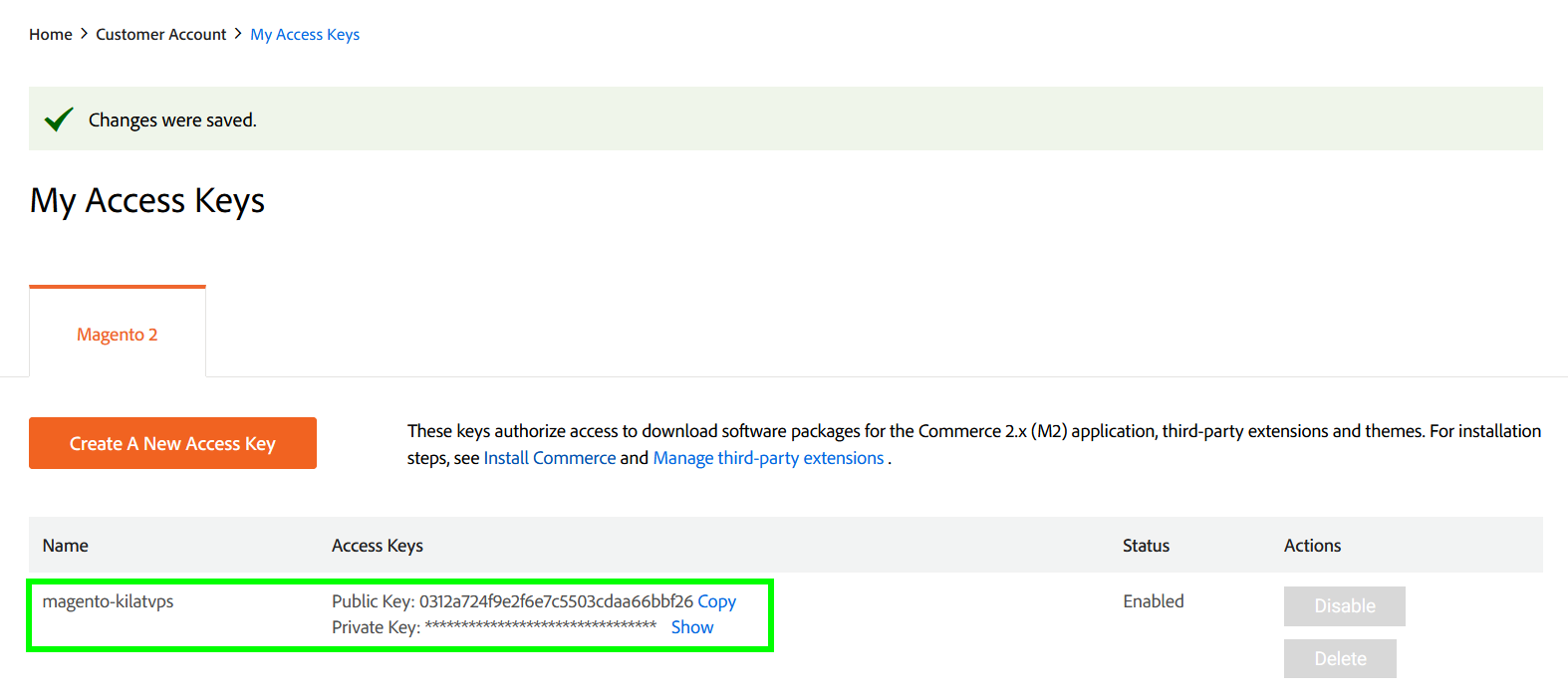Click the Changes were saved message
The width and height of the screenshot is (1568, 700).
click(172, 119)
